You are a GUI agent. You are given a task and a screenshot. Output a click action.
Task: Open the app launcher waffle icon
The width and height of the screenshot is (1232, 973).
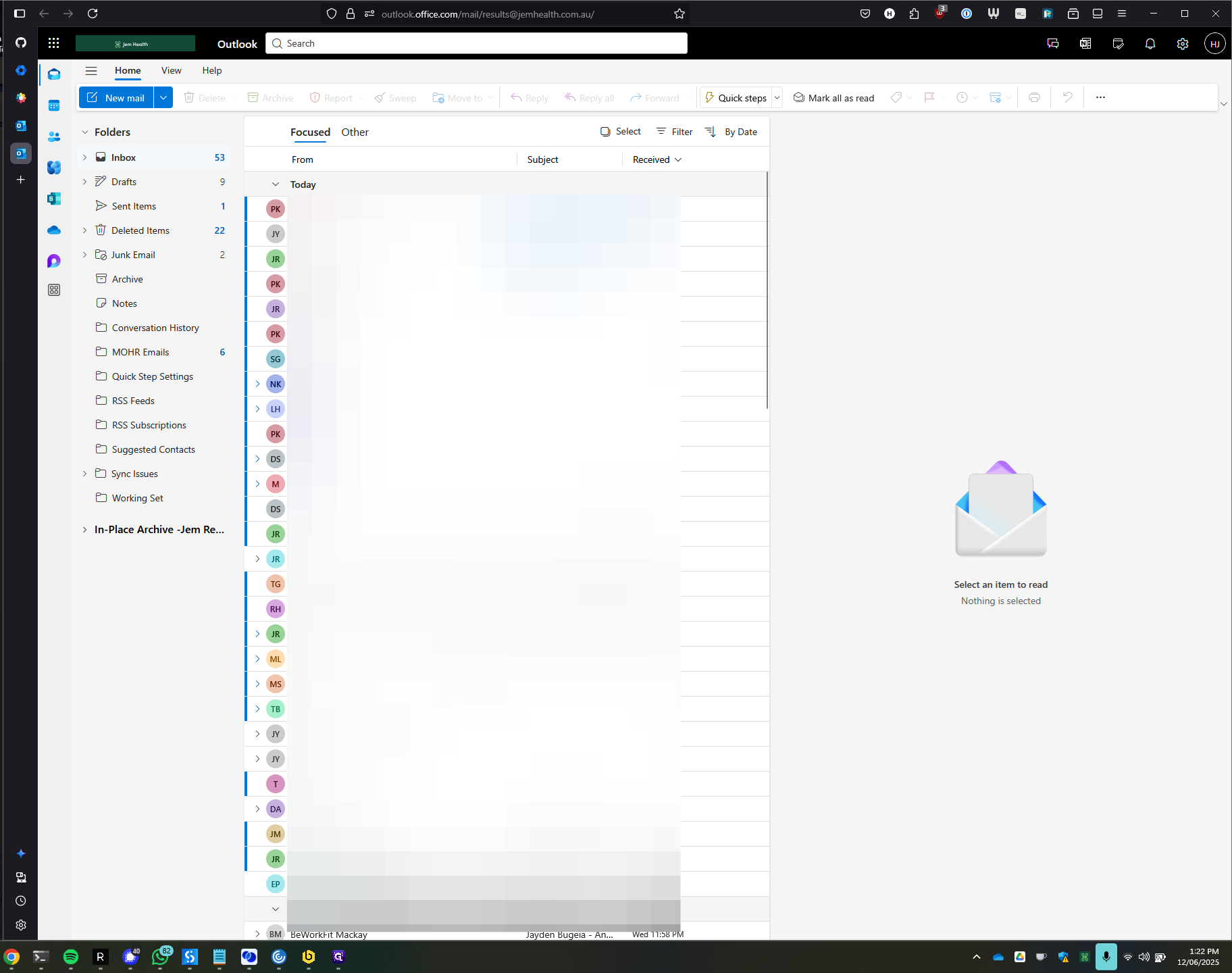click(x=54, y=43)
